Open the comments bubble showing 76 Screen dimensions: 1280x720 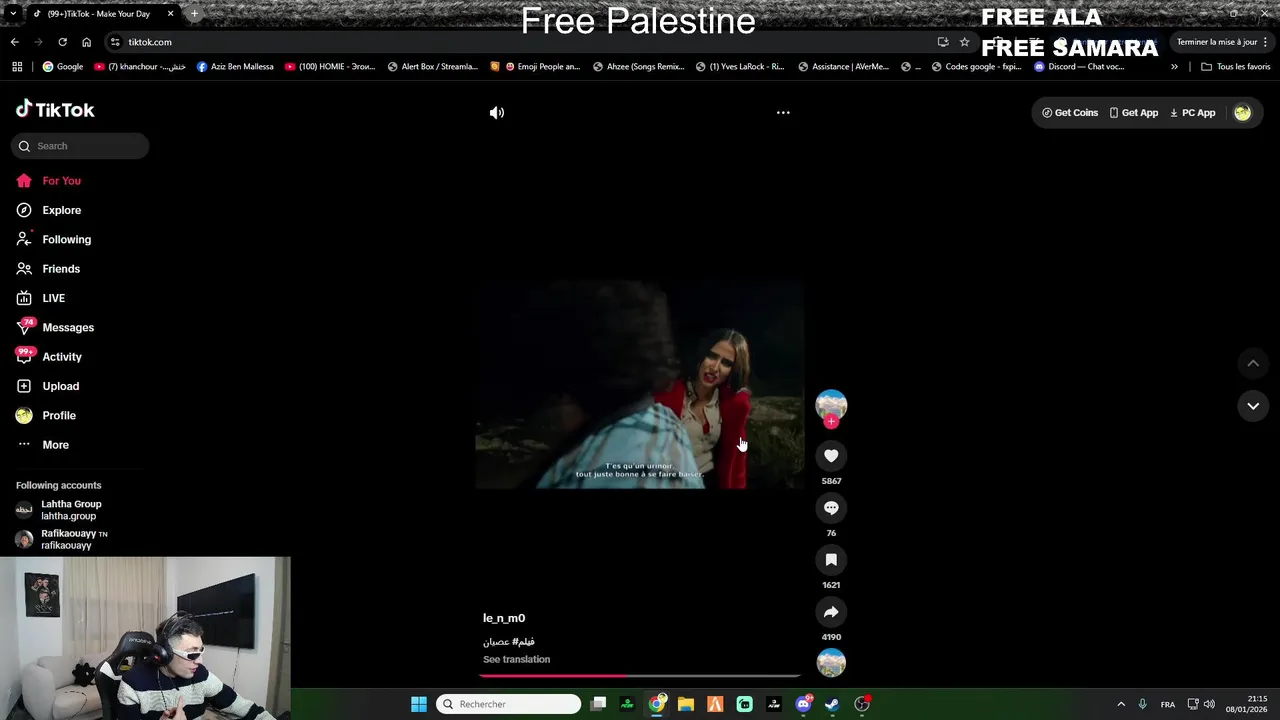click(x=831, y=508)
